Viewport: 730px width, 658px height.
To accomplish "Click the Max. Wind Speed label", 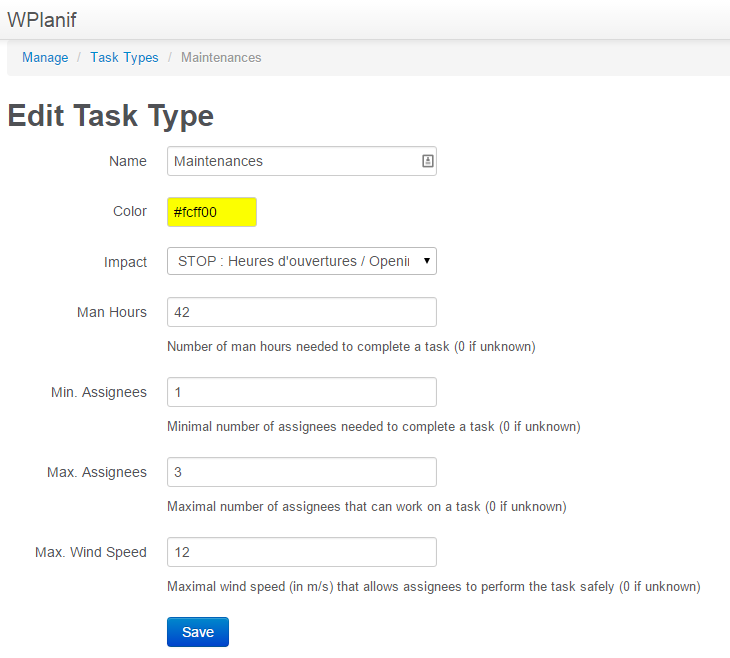I will (x=91, y=552).
